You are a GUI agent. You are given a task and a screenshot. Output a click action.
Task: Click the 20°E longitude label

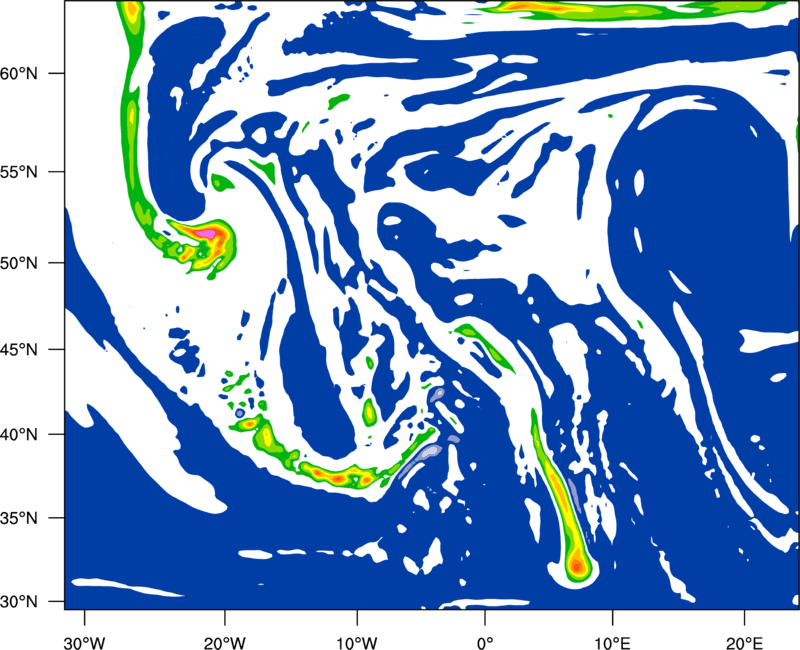[x=744, y=643]
